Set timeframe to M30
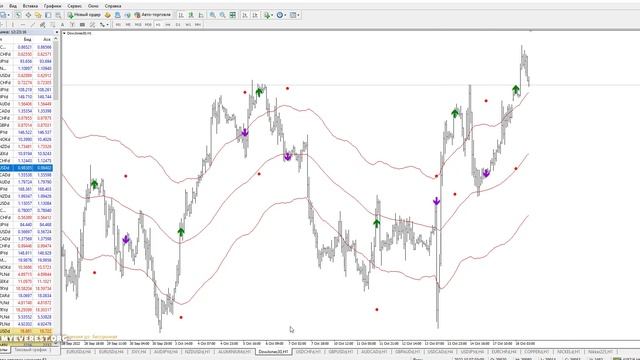Image resolution: width=640 pixels, height=360 pixels. (148, 25)
